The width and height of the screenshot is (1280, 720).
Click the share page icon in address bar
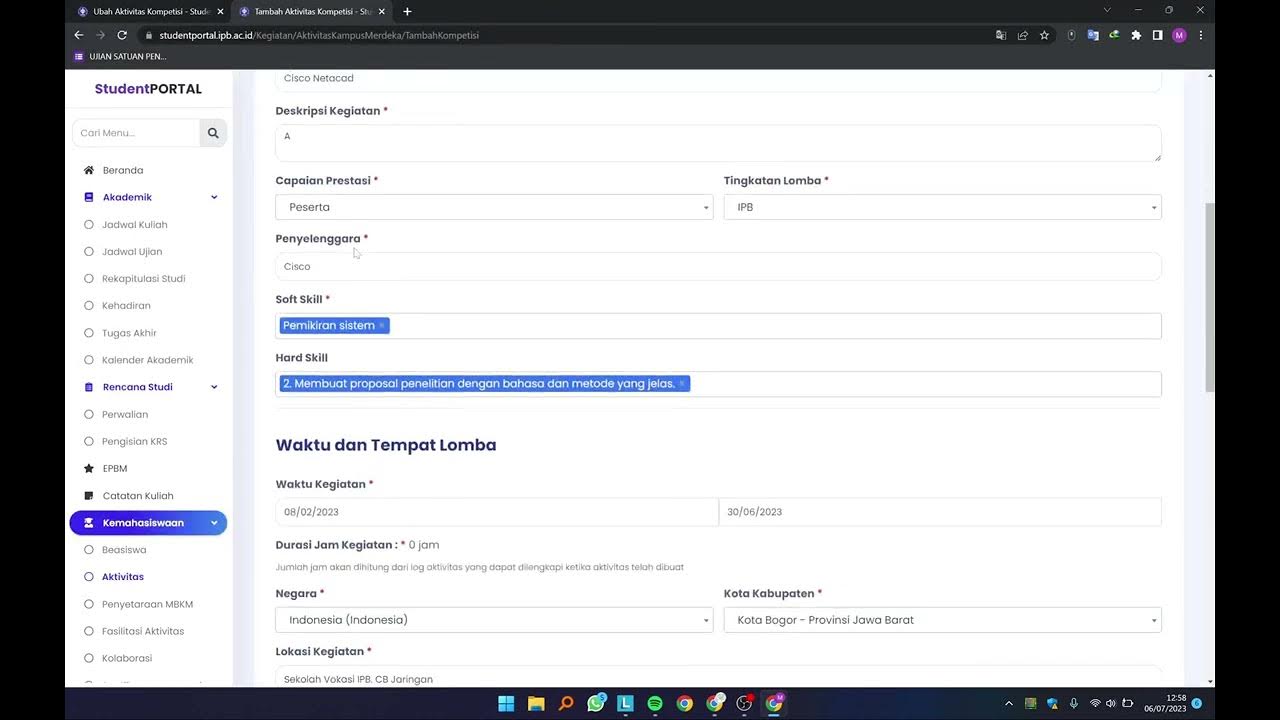point(1023,35)
